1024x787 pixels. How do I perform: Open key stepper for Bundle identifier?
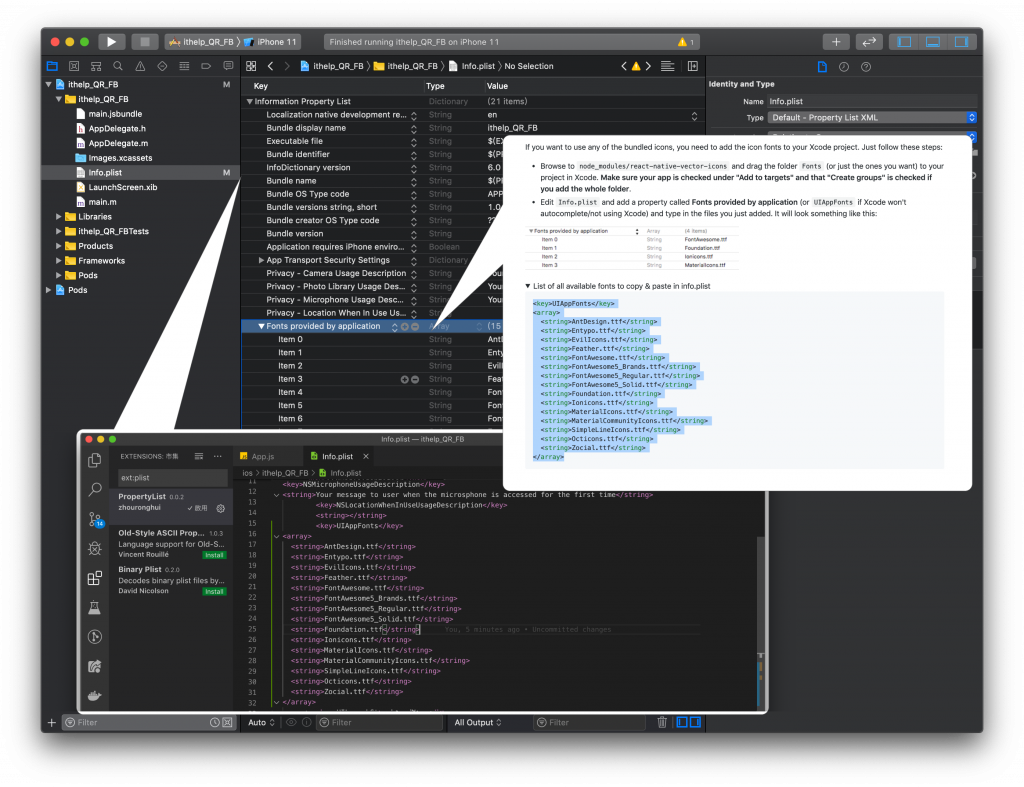pos(413,155)
